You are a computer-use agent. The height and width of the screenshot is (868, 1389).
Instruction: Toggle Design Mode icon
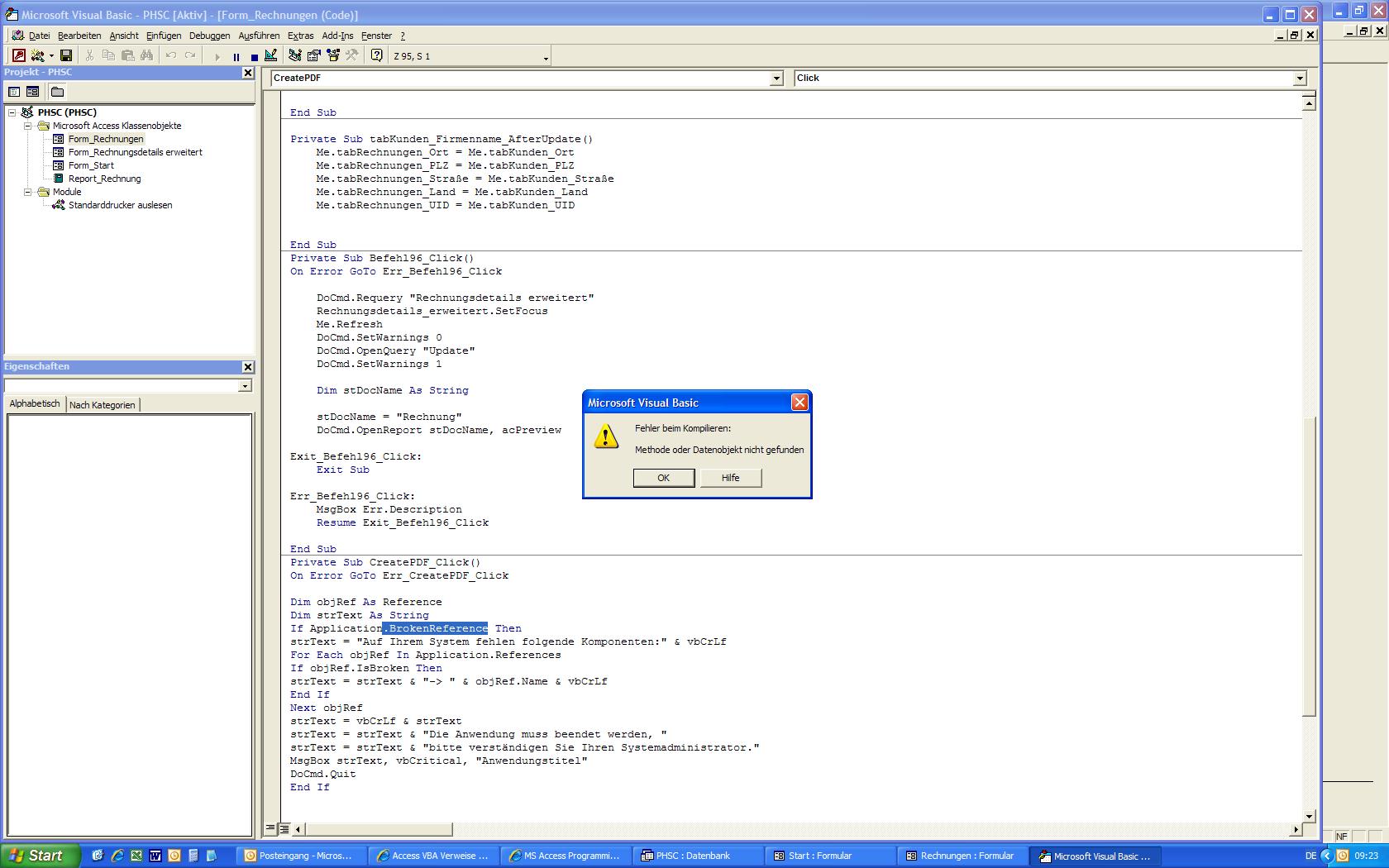pos(270,56)
